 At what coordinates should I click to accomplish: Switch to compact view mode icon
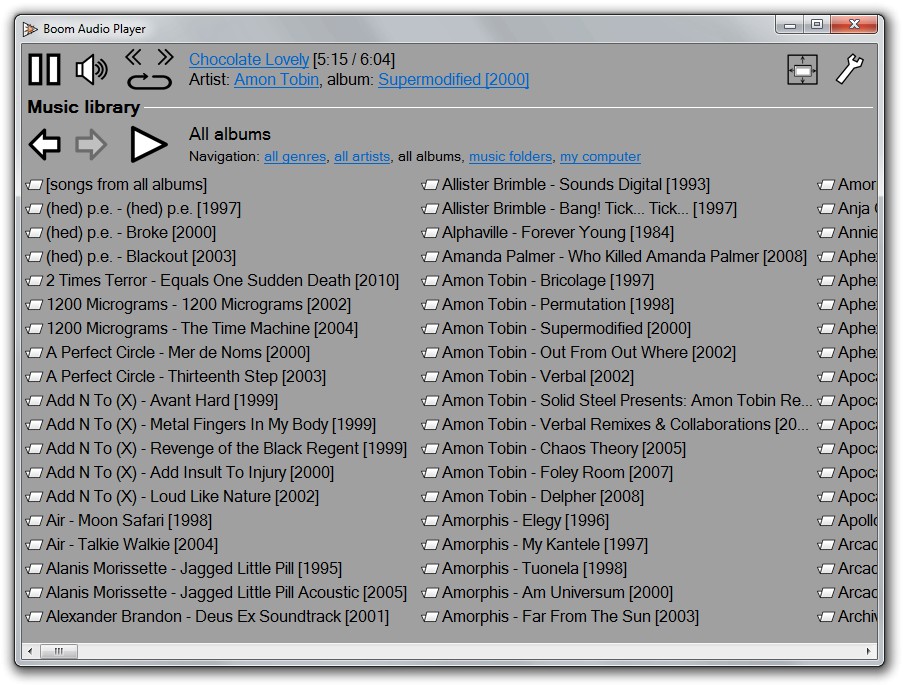[802, 70]
